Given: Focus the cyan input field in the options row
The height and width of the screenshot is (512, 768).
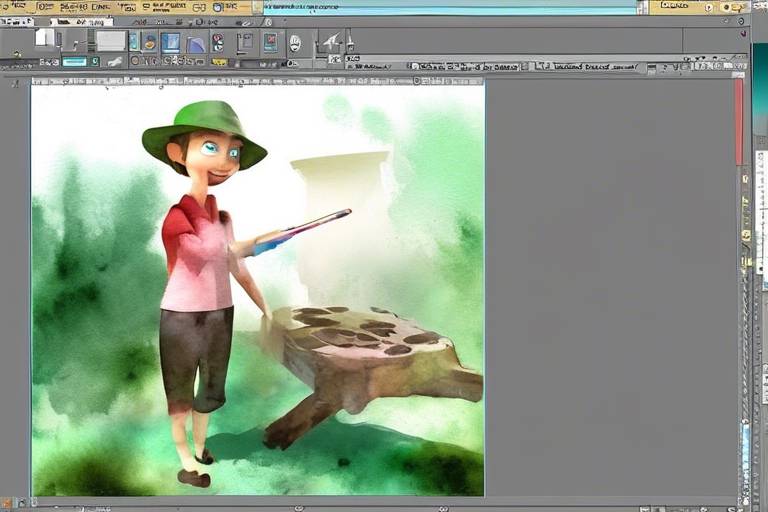Looking at the screenshot, I should pyautogui.click(x=74, y=62).
